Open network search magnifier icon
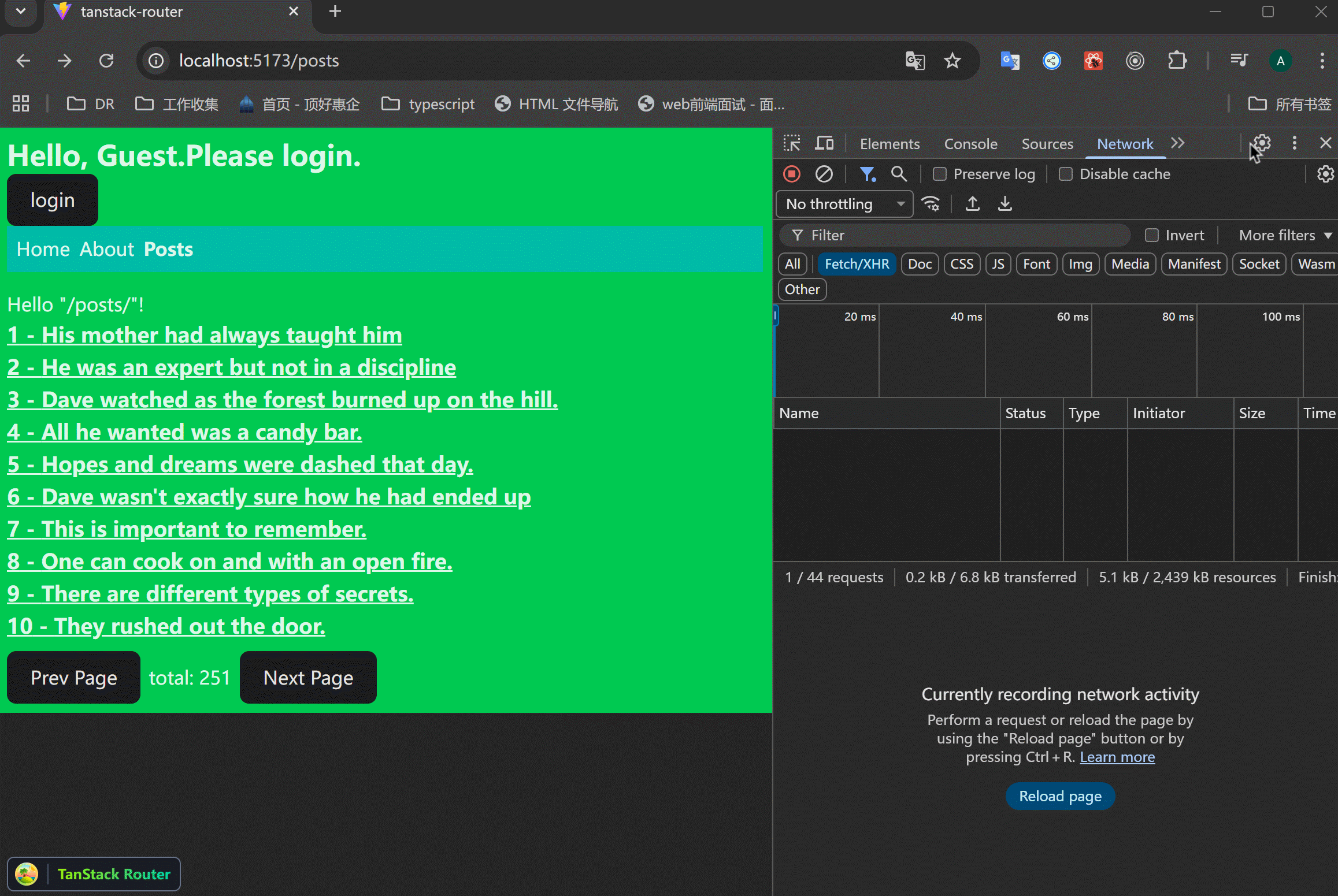 pos(898,174)
